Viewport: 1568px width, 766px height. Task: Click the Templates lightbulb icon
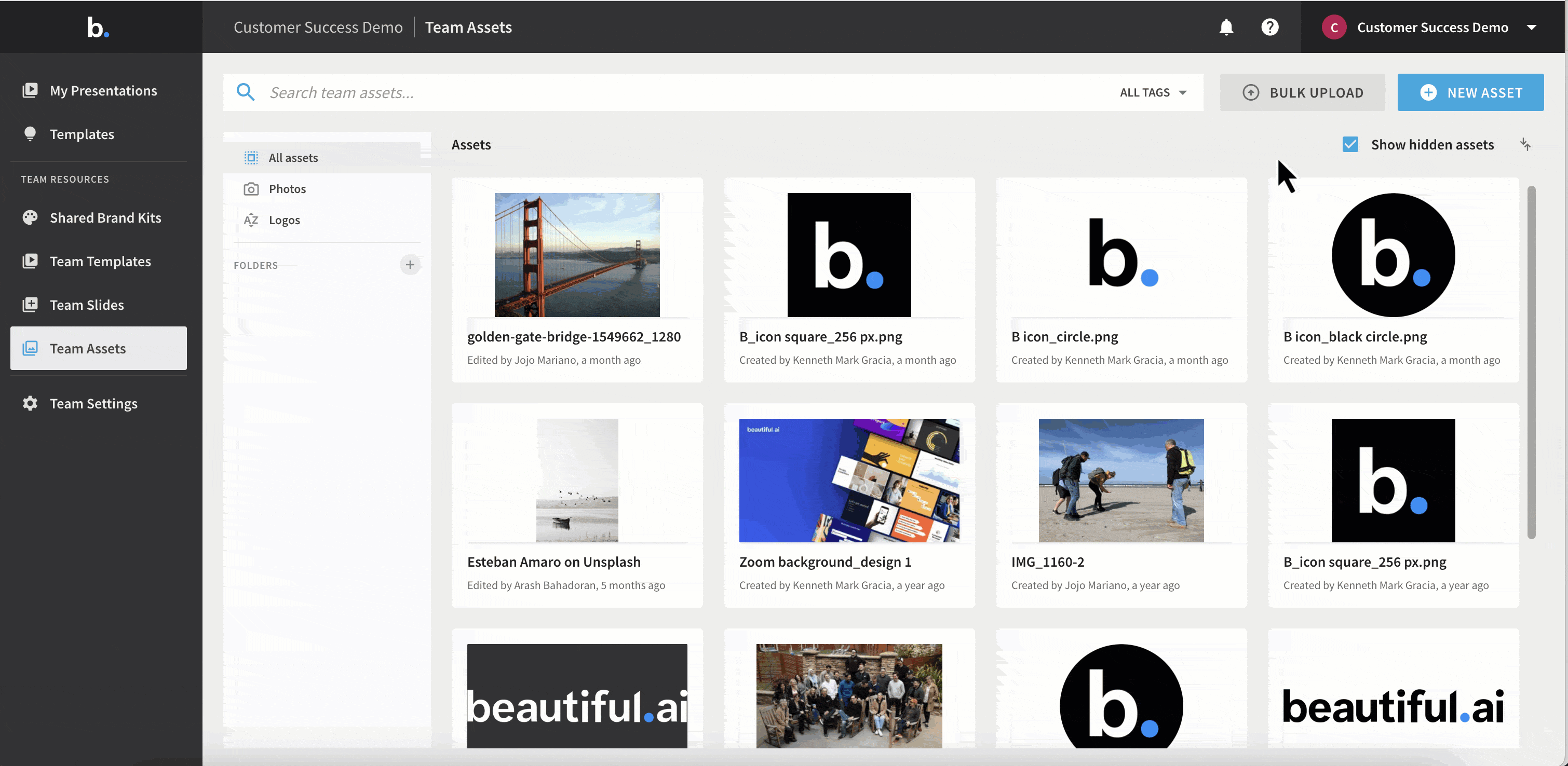coord(30,134)
